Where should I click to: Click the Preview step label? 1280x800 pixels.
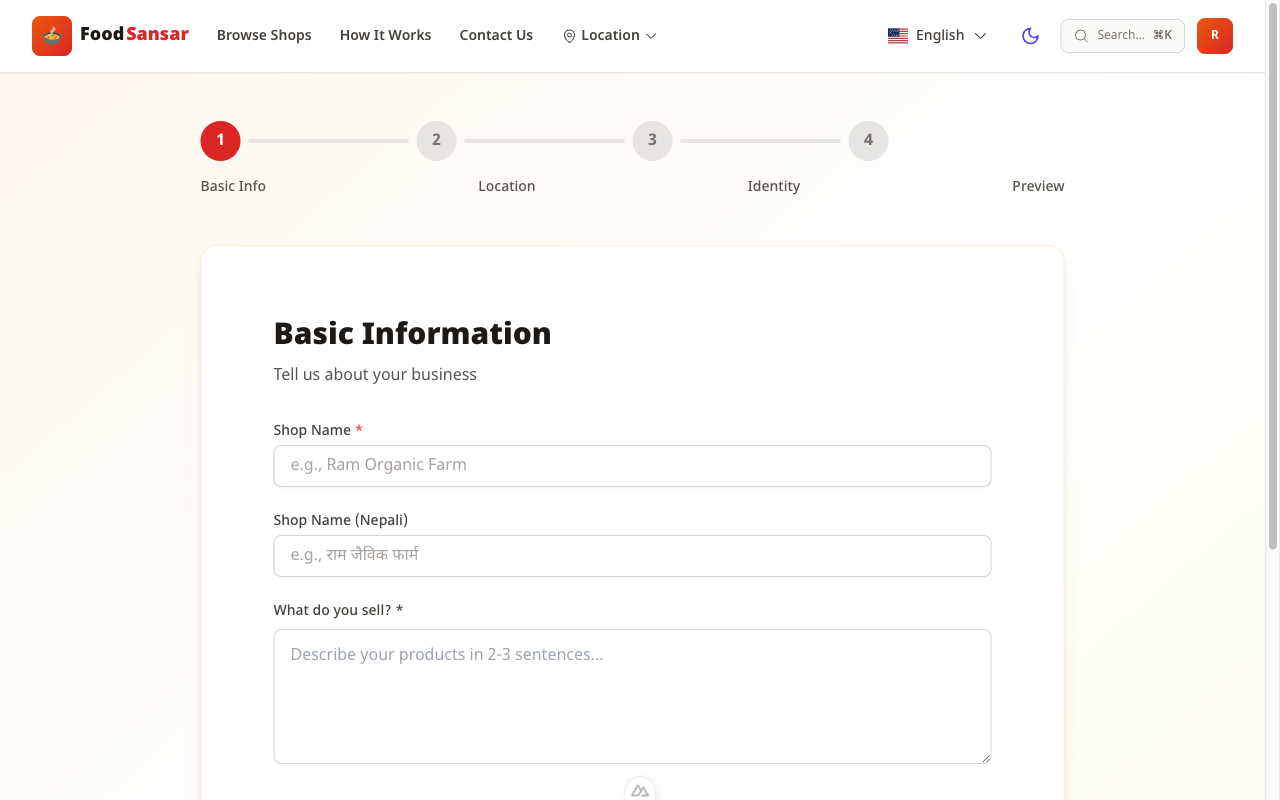(x=1038, y=186)
